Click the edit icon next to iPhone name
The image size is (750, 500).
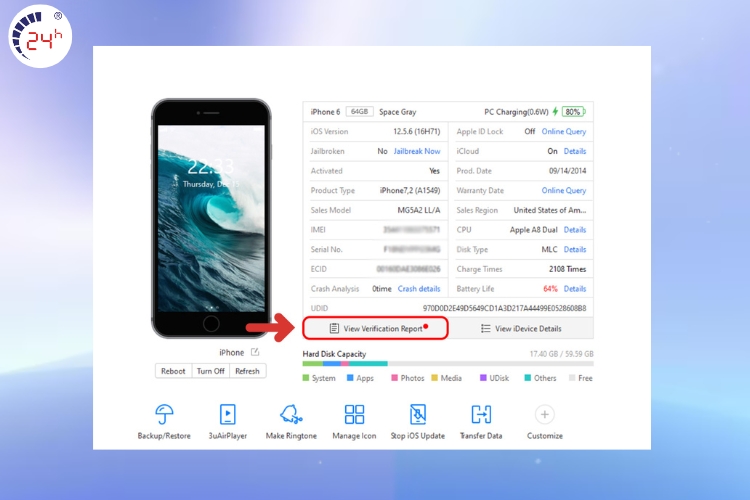tap(255, 352)
